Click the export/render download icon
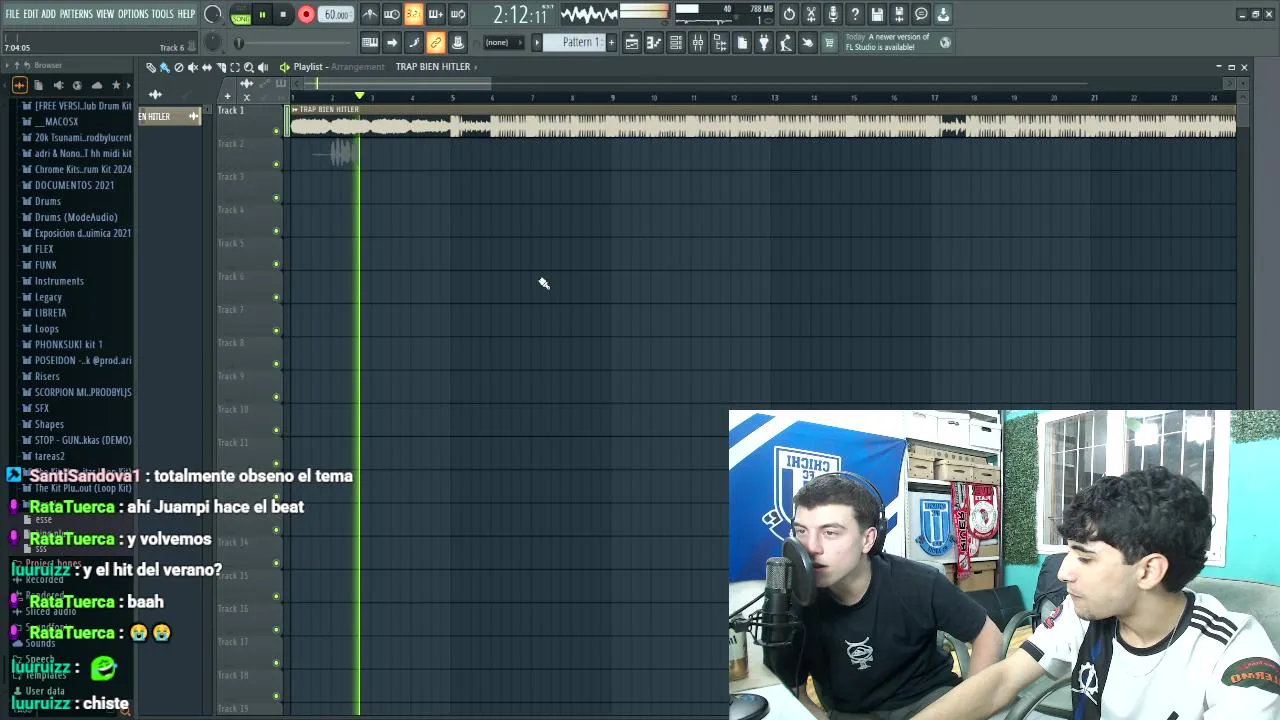Viewport: 1280px width, 720px height. tap(943, 14)
